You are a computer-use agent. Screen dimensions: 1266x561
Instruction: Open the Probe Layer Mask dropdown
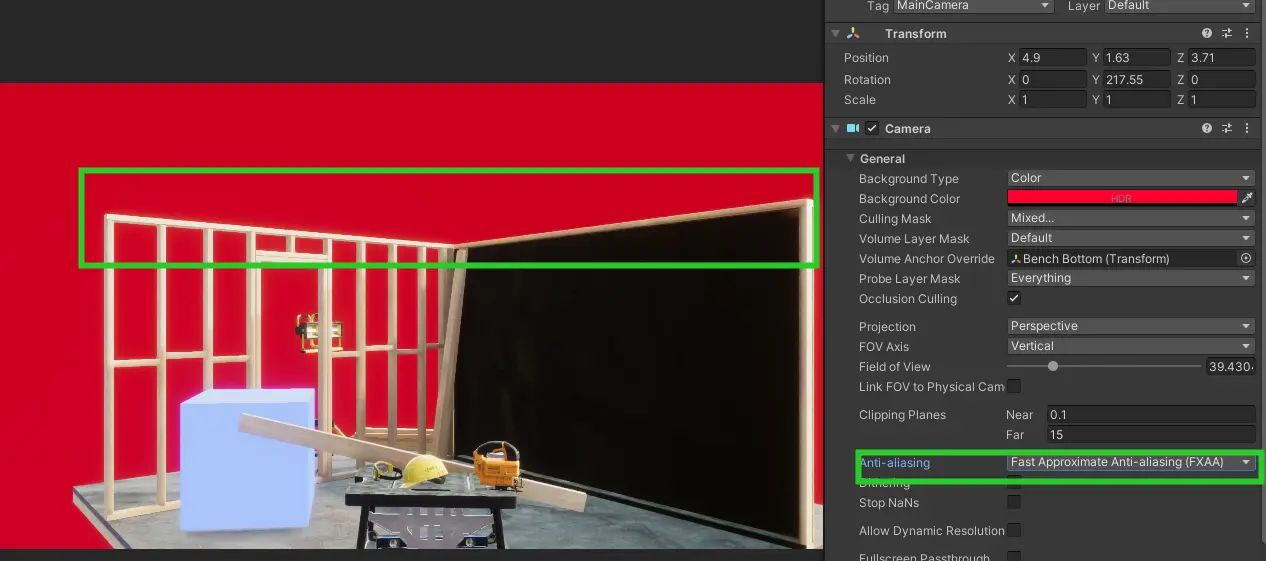1130,278
